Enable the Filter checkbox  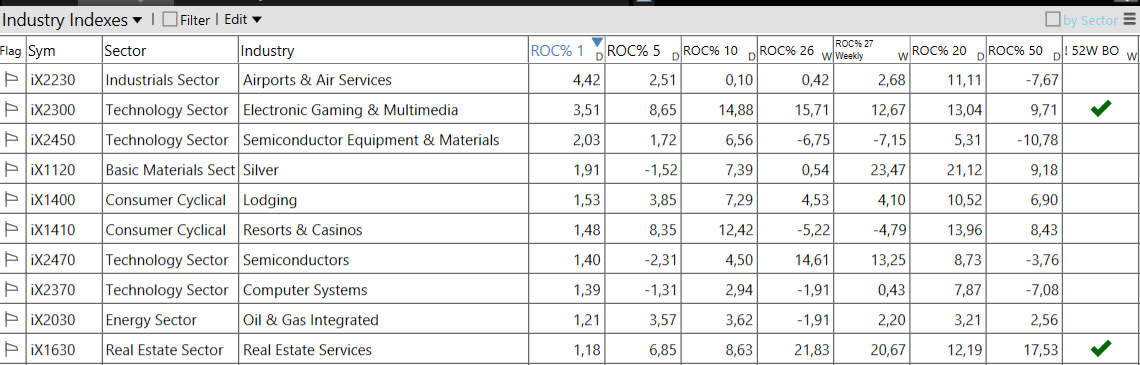pyautogui.click(x=169, y=20)
